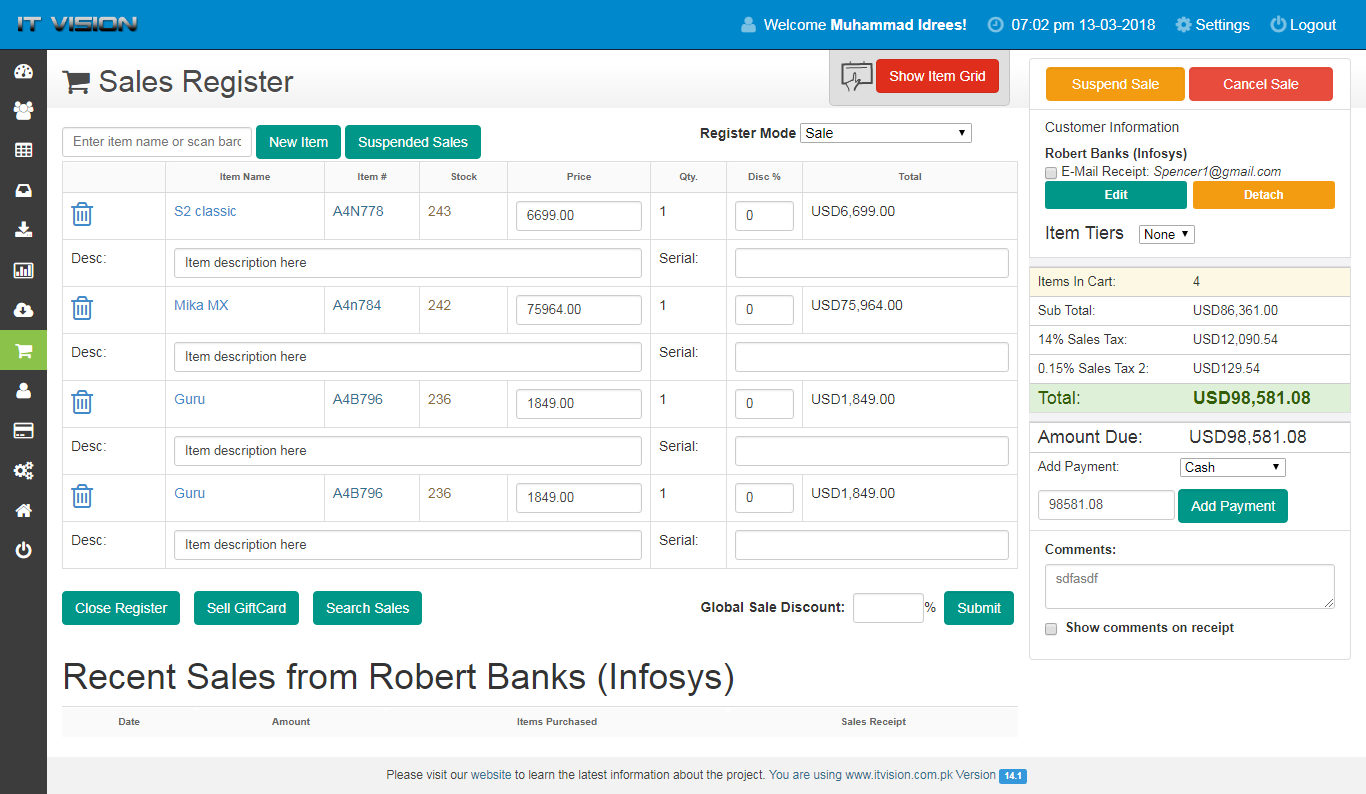Open the Register Mode dropdown

pyautogui.click(x=885, y=133)
